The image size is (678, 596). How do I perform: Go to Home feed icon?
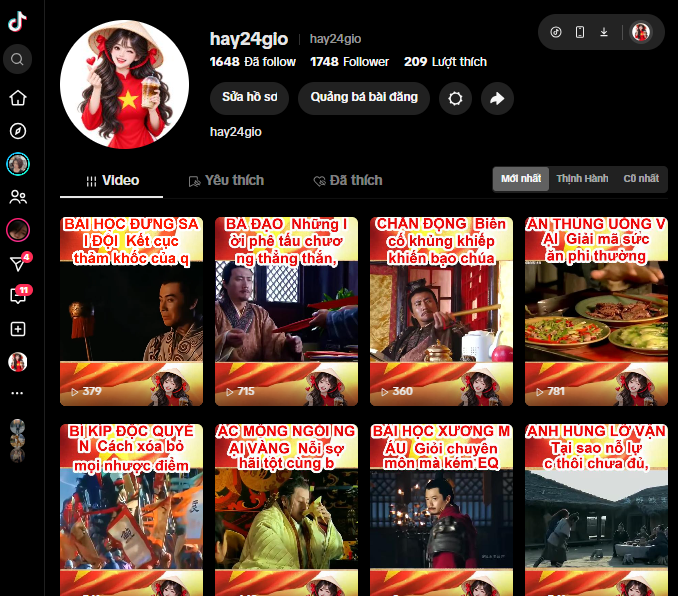tap(18, 98)
